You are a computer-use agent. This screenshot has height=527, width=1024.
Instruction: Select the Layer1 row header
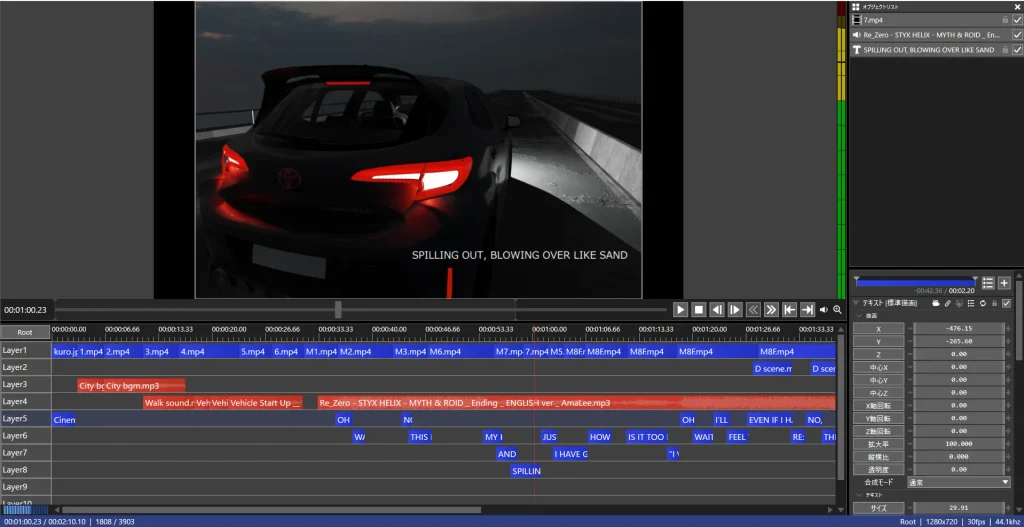[25, 351]
